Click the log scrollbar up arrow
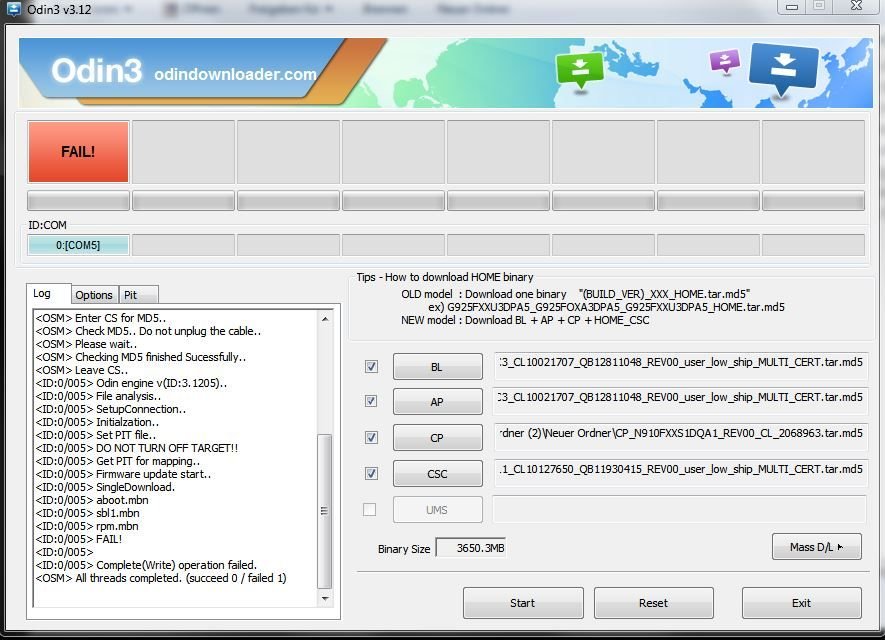The height and width of the screenshot is (640, 885). (325, 319)
